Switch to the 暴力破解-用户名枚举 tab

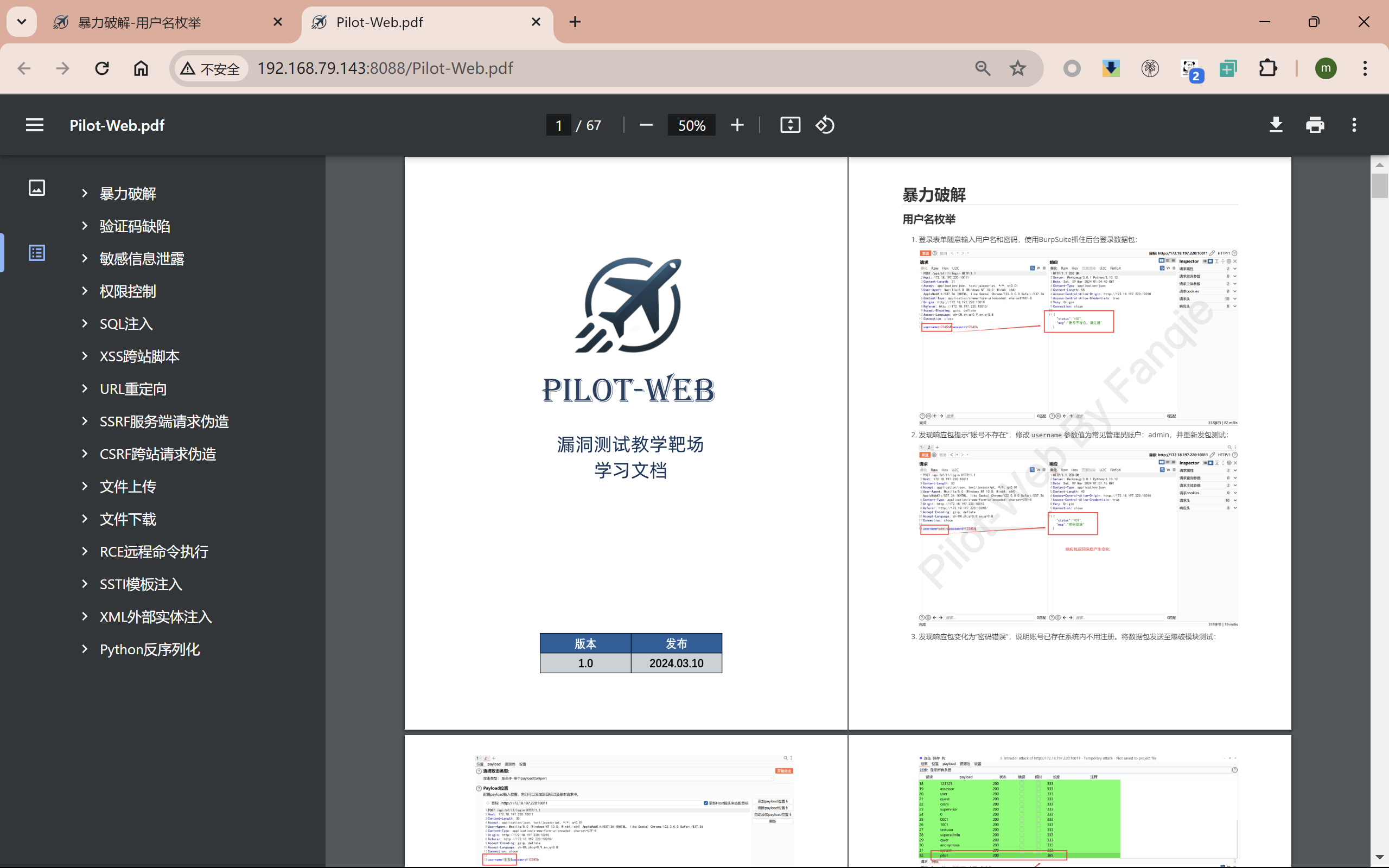pyautogui.click(x=139, y=22)
